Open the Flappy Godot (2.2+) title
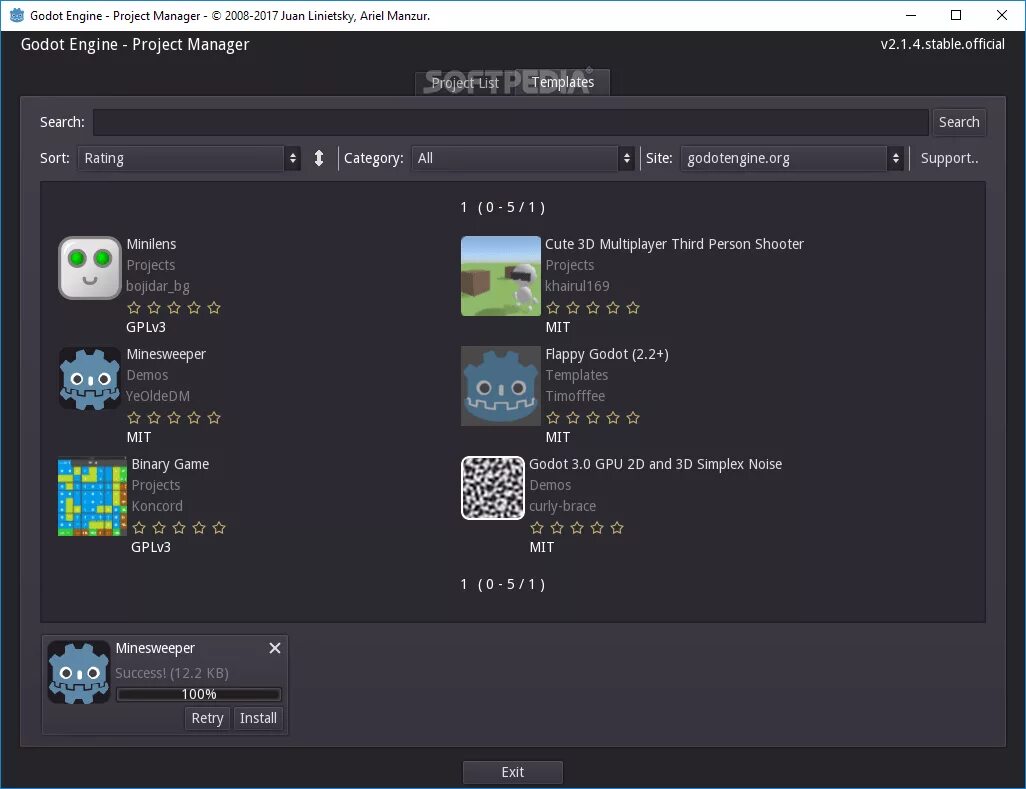 pyautogui.click(x=607, y=354)
